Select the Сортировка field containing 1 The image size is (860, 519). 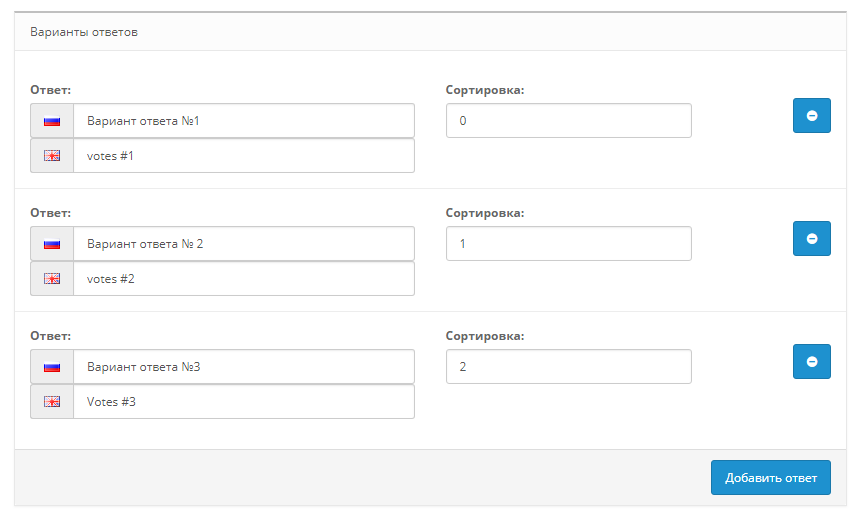click(x=568, y=244)
